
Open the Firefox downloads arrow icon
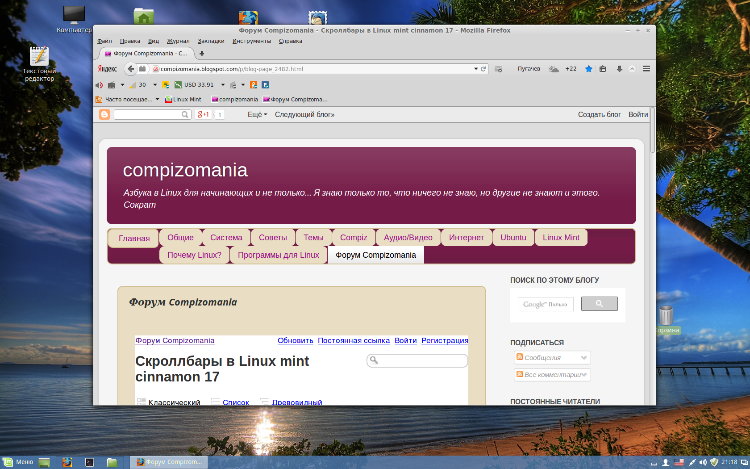tap(619, 69)
